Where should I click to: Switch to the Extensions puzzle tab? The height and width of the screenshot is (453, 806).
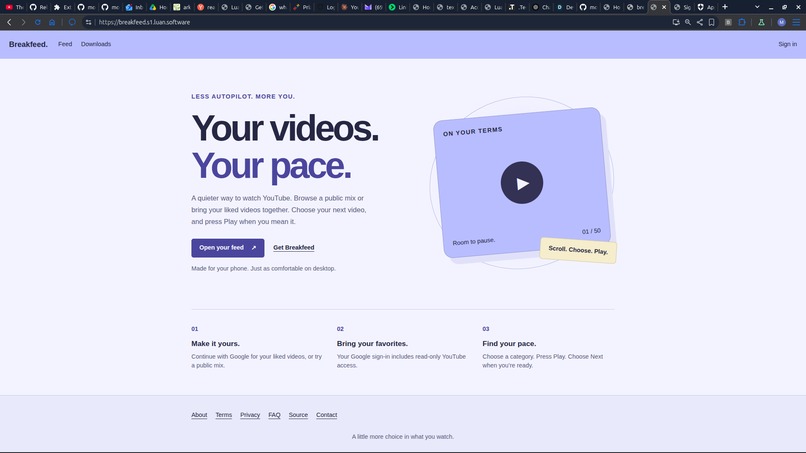point(62,7)
